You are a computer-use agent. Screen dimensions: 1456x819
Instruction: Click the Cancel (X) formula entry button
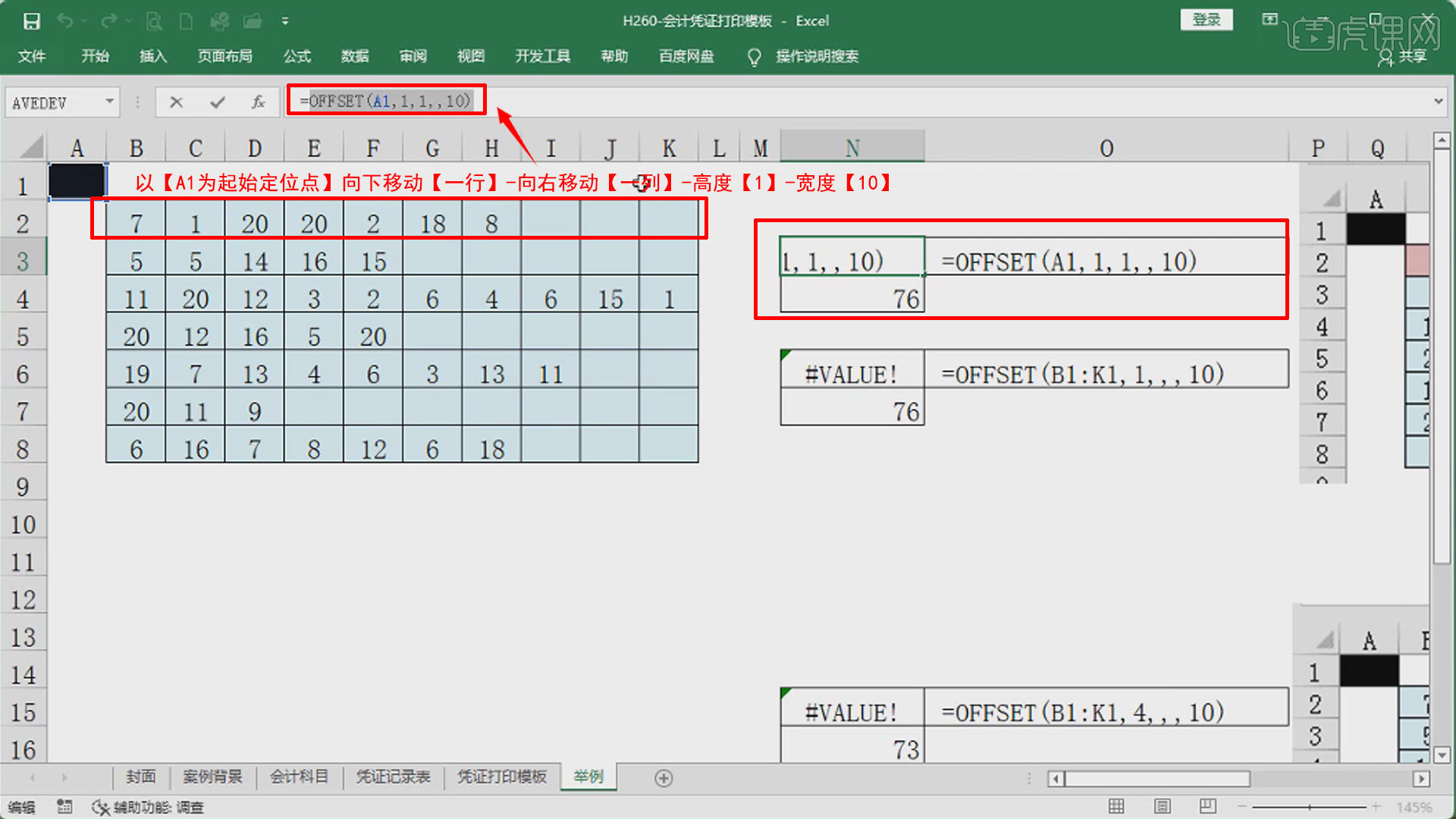pos(176,102)
